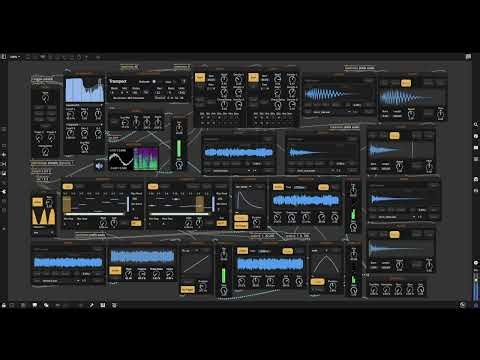Click the crossed-arrows icon in the left sidebar
Viewport: 480px width, 360px height.
[x=4, y=164]
